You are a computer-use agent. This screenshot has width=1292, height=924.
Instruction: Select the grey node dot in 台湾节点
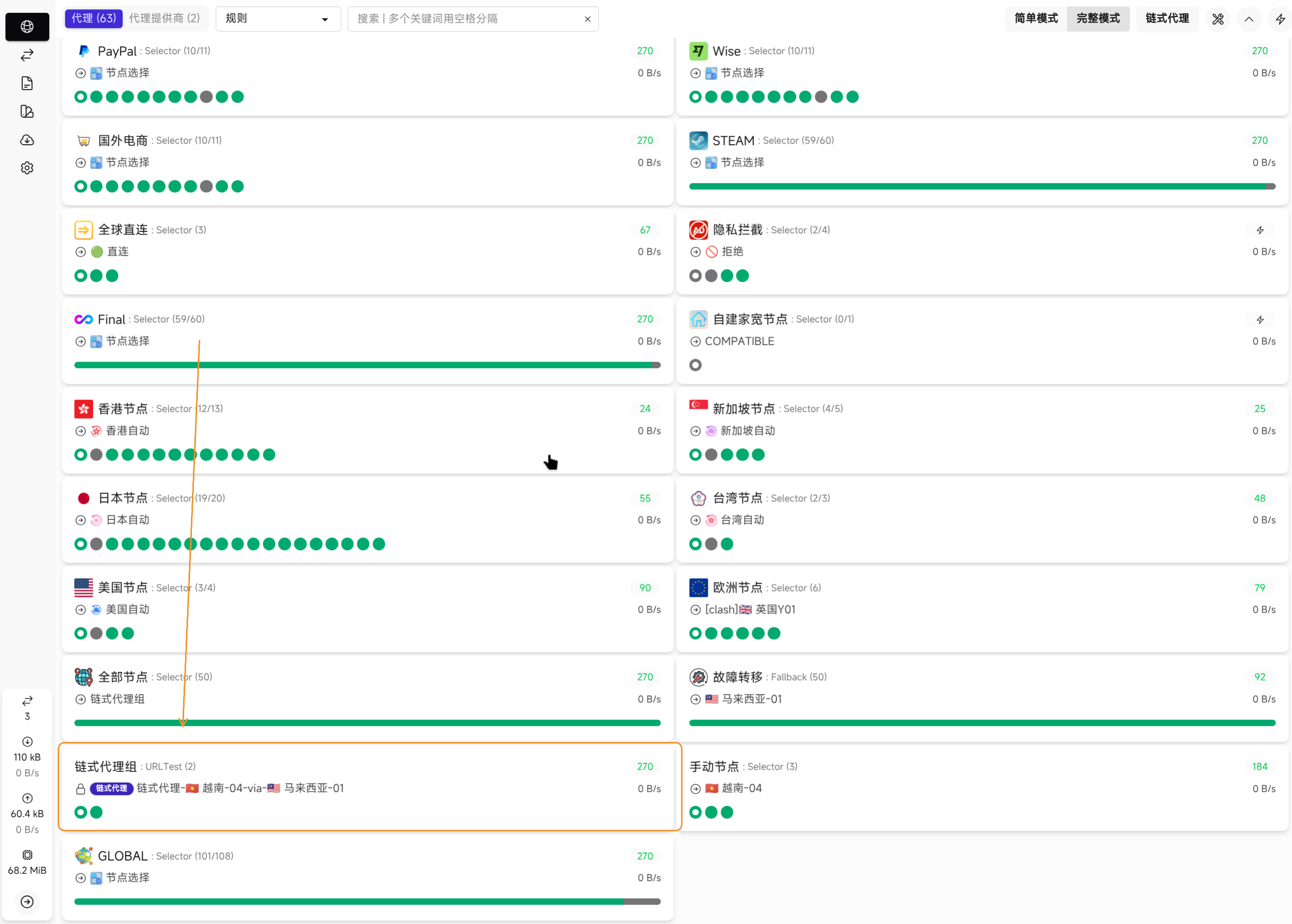[x=711, y=544]
